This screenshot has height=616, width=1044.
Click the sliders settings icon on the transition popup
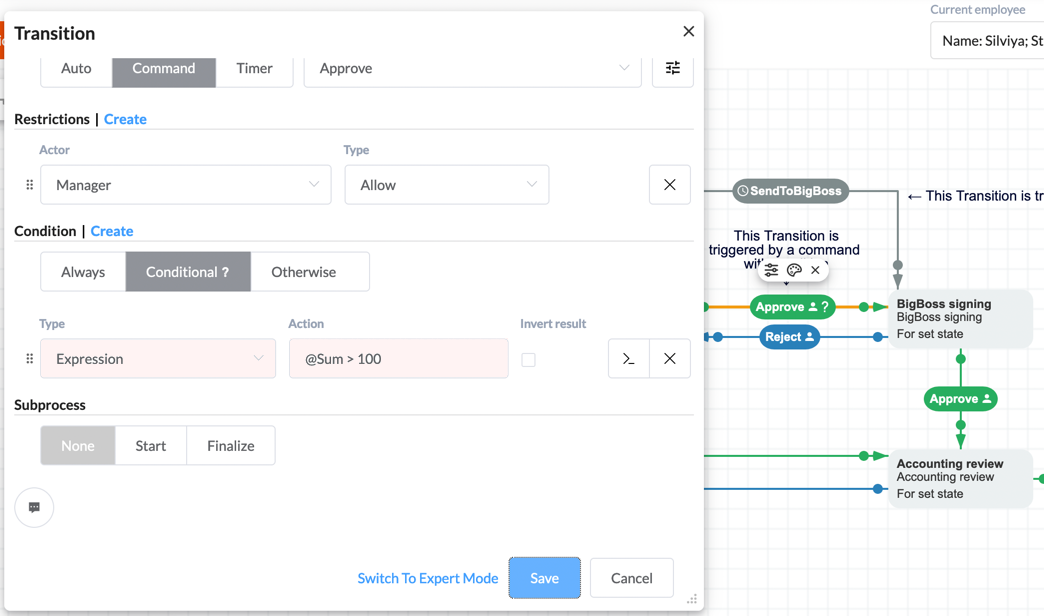(x=770, y=269)
